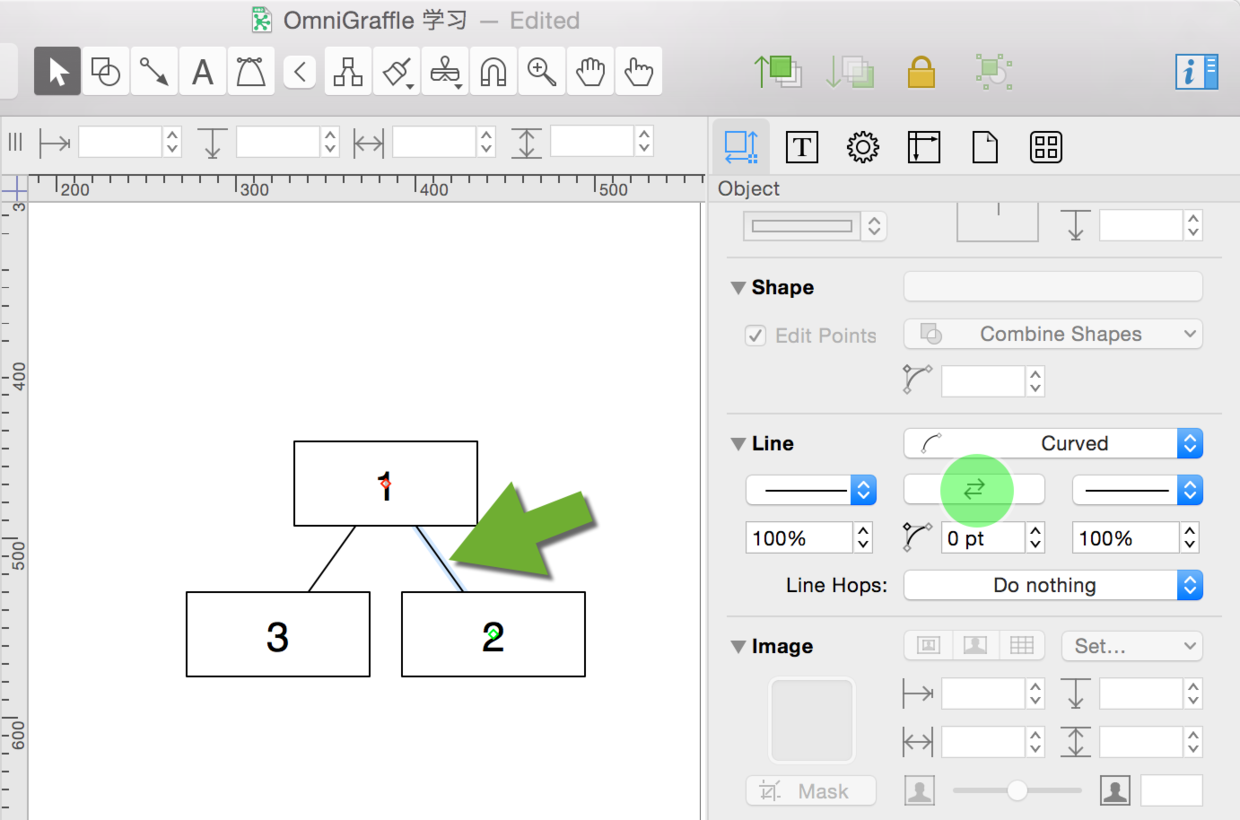The width and height of the screenshot is (1240, 820).
Task: Open the Stencils grid inspector tab
Action: (1046, 148)
